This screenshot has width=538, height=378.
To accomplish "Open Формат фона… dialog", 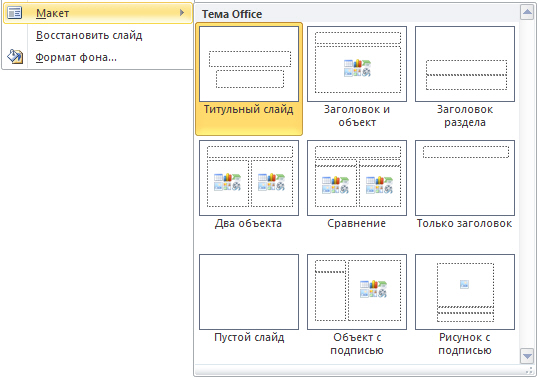I will [98, 57].
